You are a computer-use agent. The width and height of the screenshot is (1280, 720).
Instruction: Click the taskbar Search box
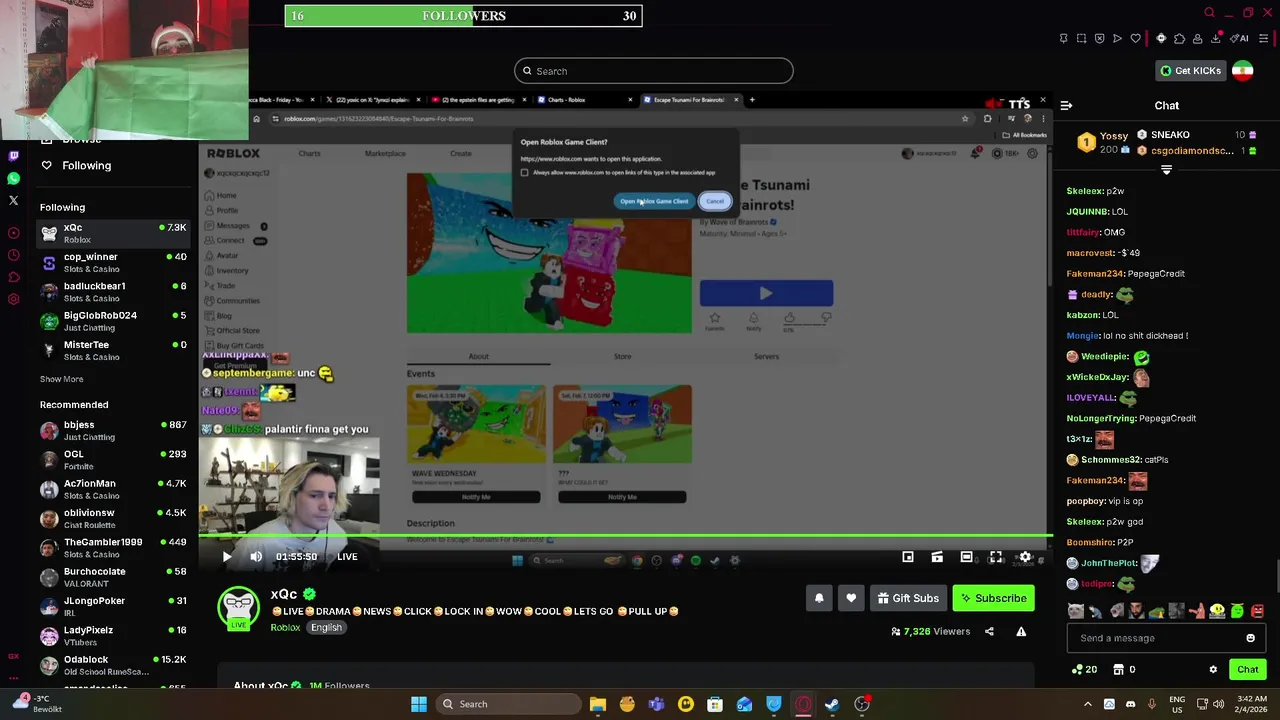[x=507, y=704]
